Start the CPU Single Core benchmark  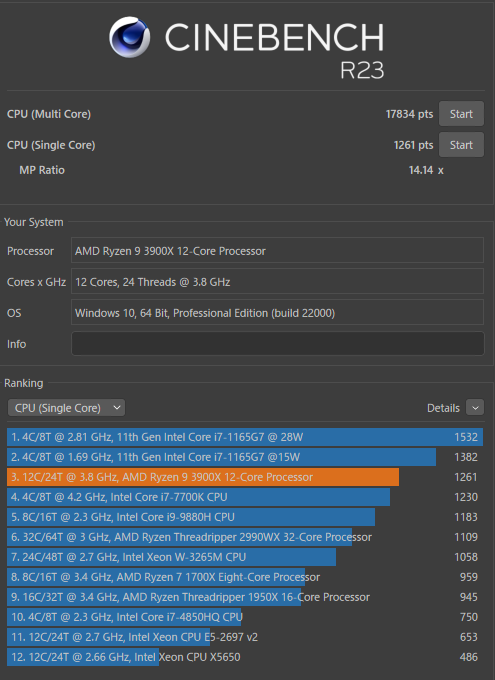point(461,145)
